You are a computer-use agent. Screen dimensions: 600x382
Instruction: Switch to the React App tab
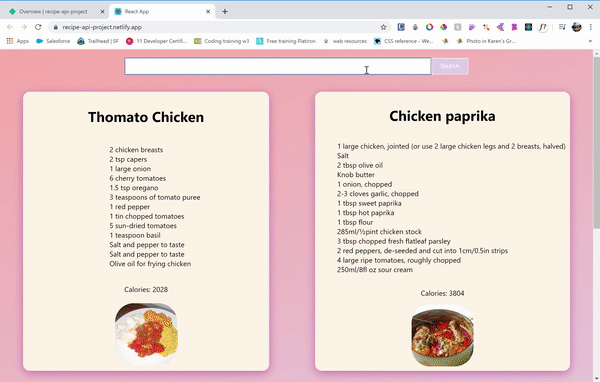[162, 11]
